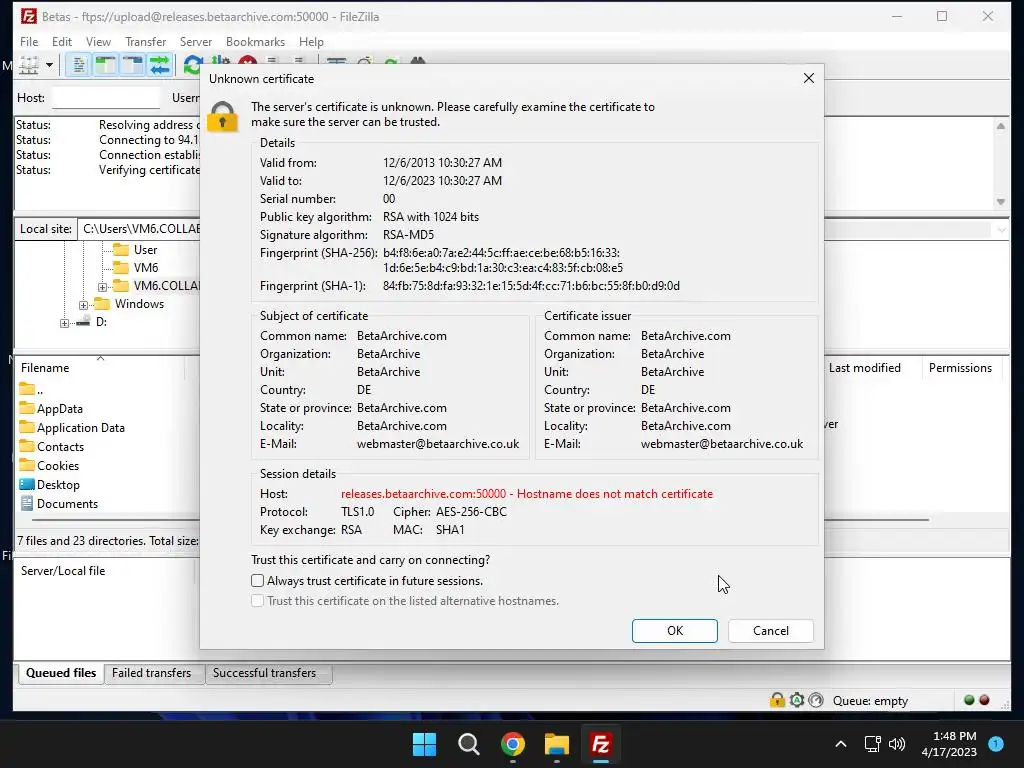Open the Server menu

pyautogui.click(x=196, y=42)
